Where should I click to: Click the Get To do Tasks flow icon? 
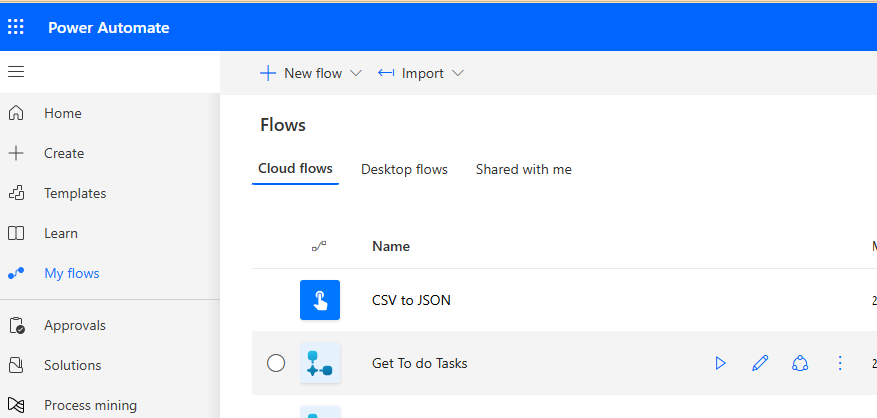click(x=320, y=363)
